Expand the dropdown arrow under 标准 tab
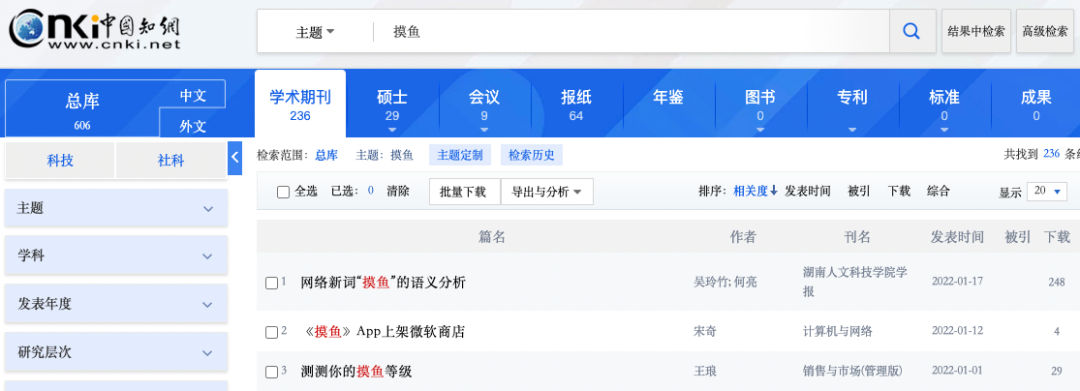Image resolution: width=1080 pixels, height=391 pixels. [944, 129]
